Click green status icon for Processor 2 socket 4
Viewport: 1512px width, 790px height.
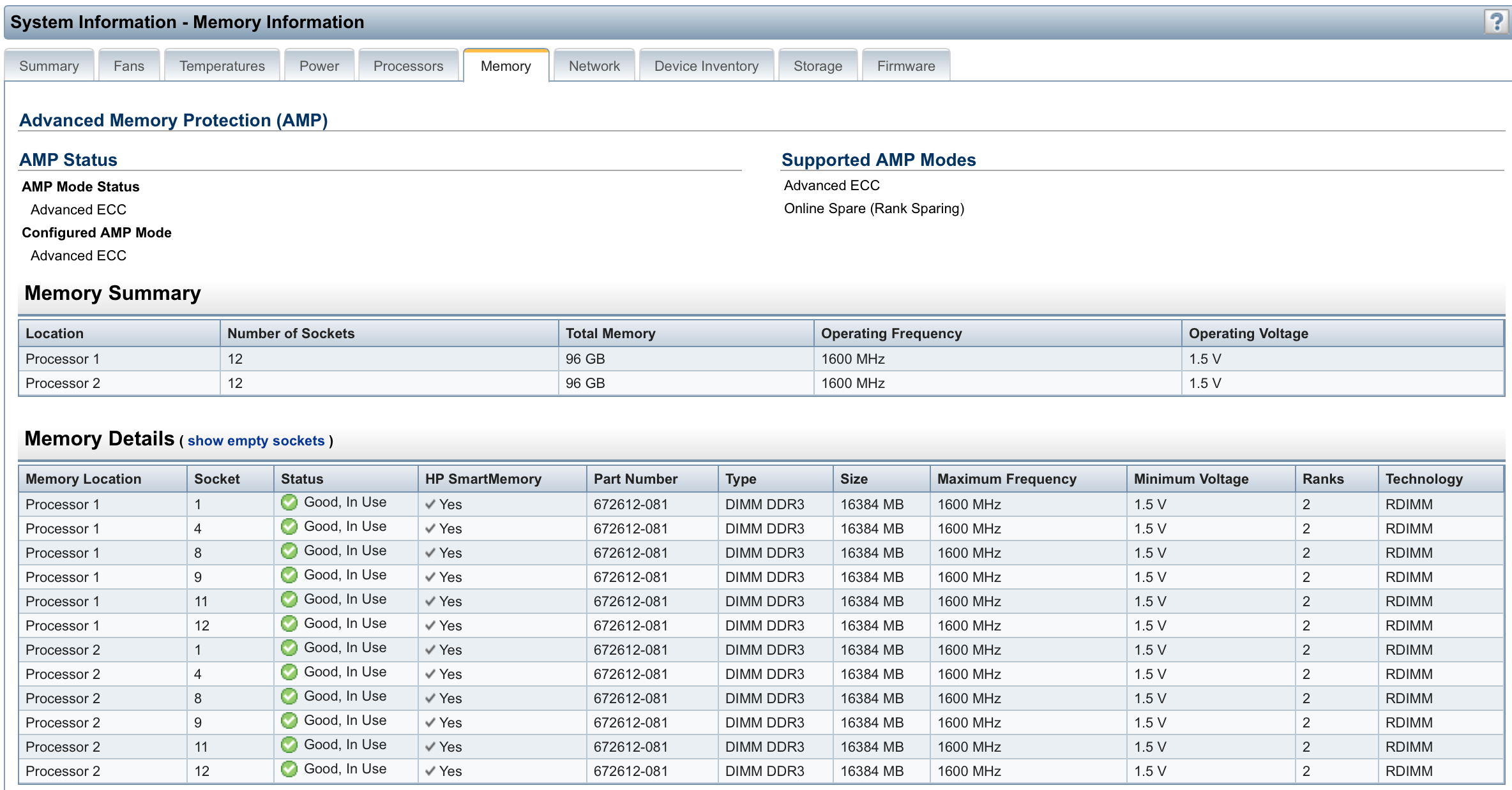(289, 672)
